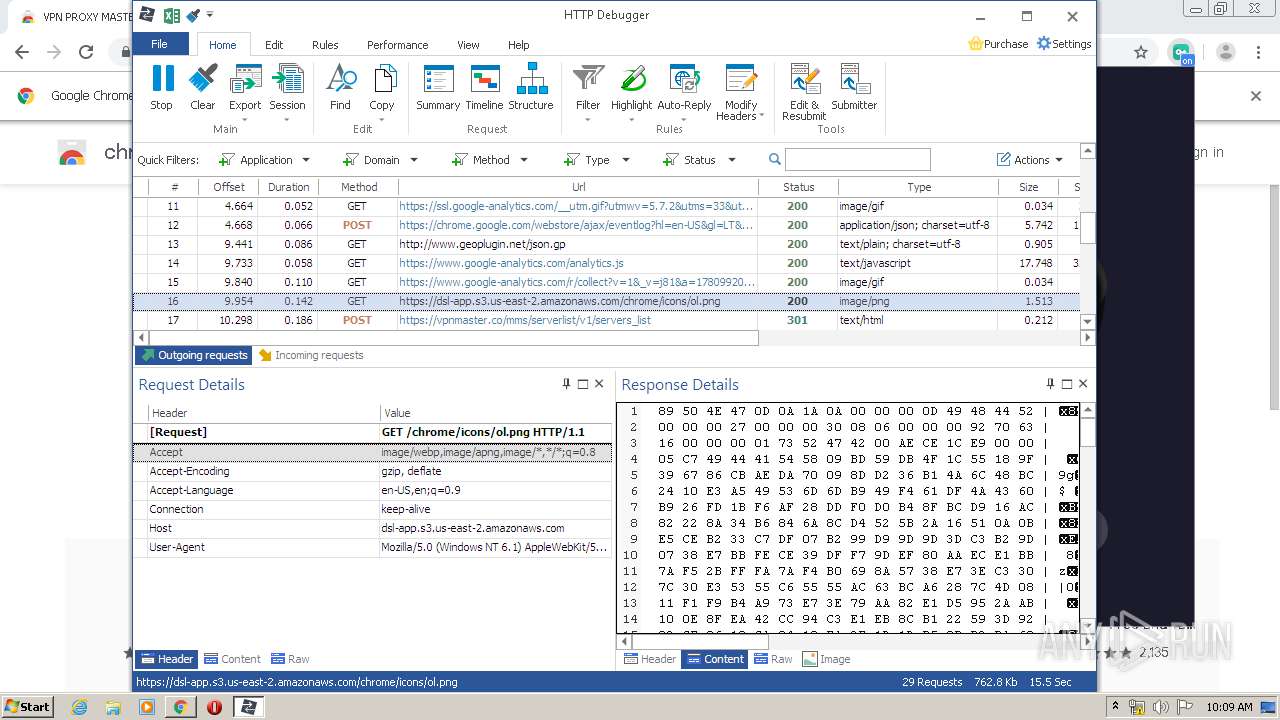Sort by the Duration column header

(288, 187)
